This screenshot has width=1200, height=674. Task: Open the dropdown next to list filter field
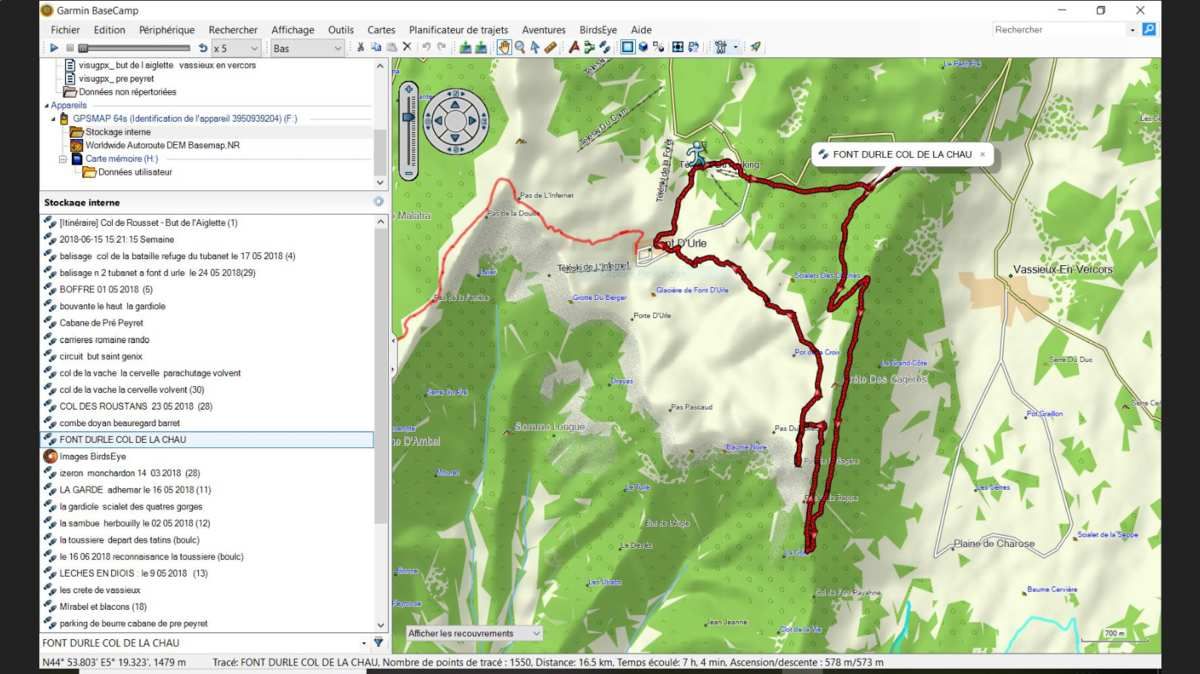(364, 643)
